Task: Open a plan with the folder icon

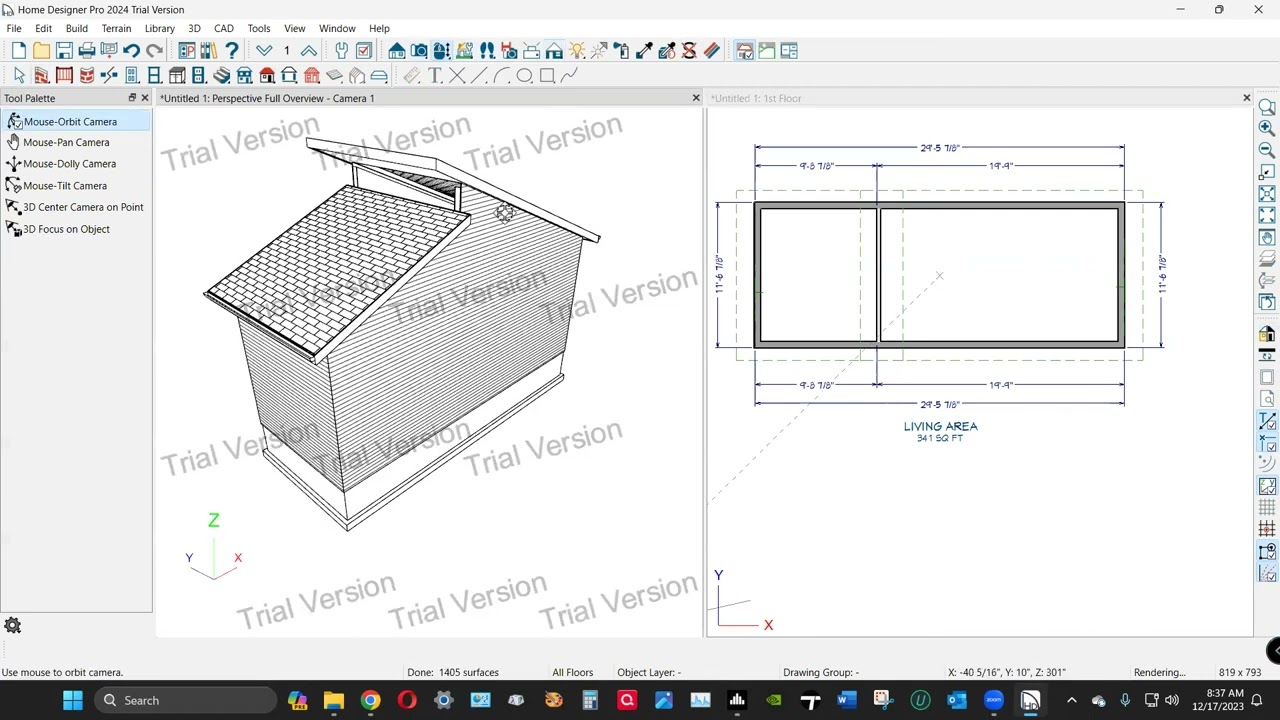Action: tap(41, 51)
